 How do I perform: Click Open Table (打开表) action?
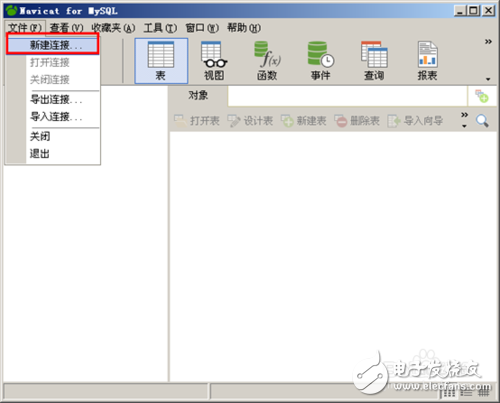pos(197,121)
